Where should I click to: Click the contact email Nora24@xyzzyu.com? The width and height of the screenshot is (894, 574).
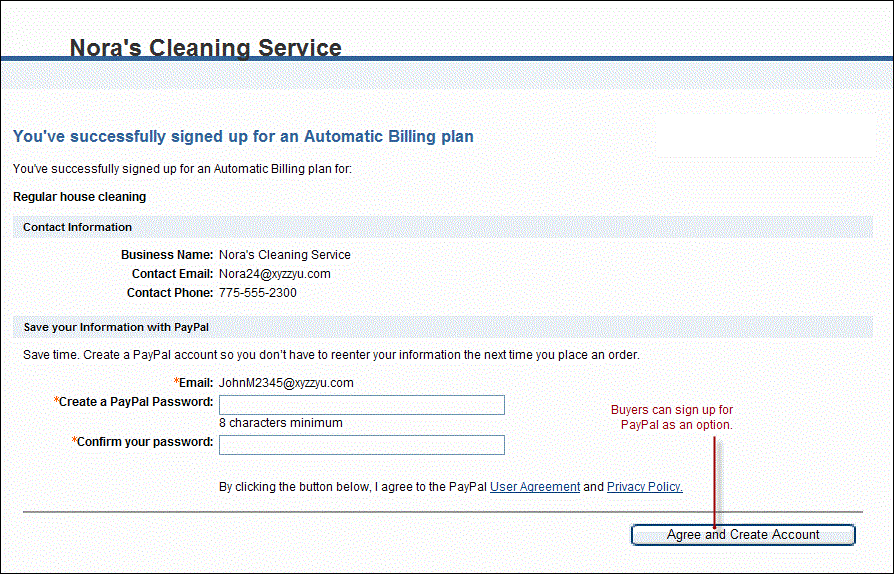pos(274,274)
